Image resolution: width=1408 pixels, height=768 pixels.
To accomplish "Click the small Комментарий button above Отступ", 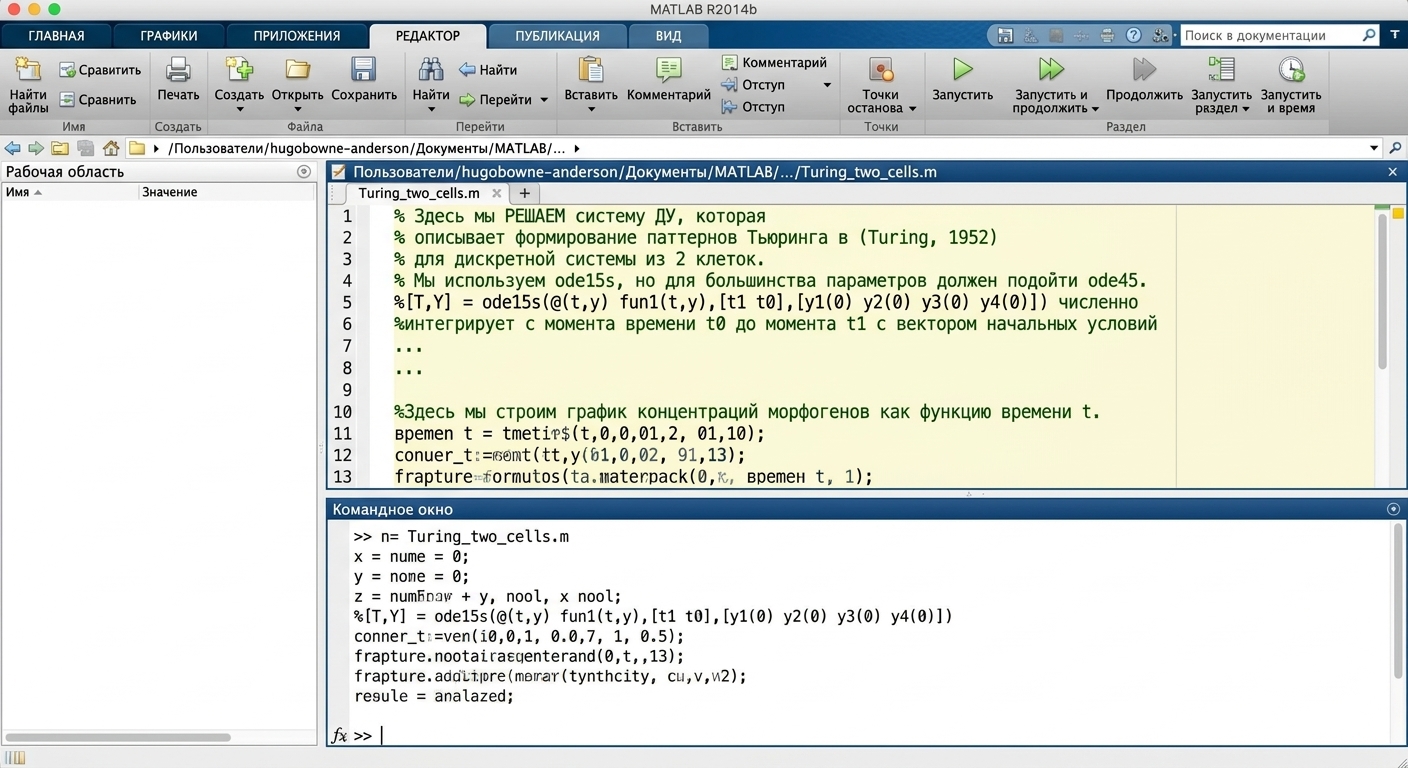I will [774, 62].
